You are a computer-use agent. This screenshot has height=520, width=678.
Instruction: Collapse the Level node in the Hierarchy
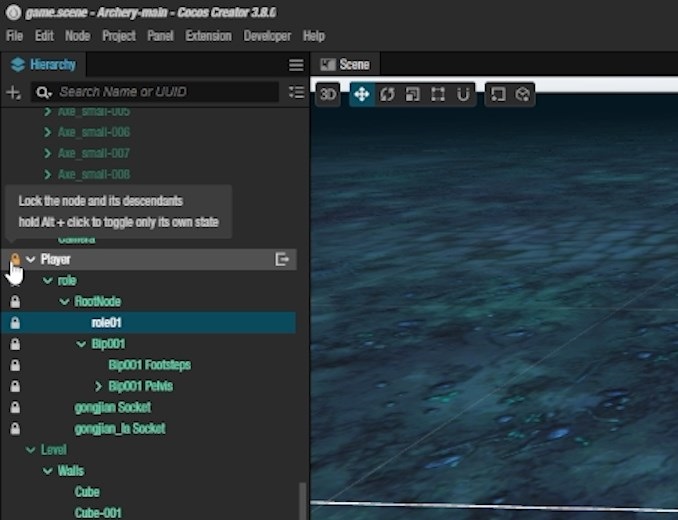point(31,450)
